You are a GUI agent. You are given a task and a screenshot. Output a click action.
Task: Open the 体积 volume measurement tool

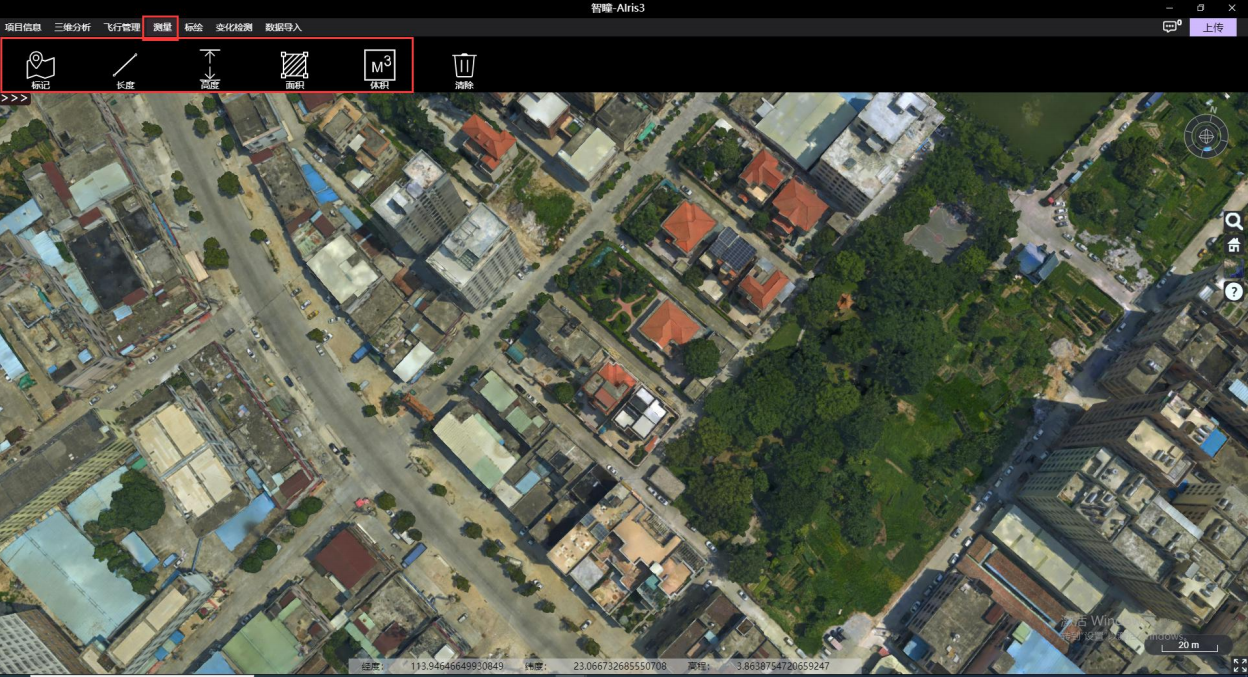(x=379, y=67)
